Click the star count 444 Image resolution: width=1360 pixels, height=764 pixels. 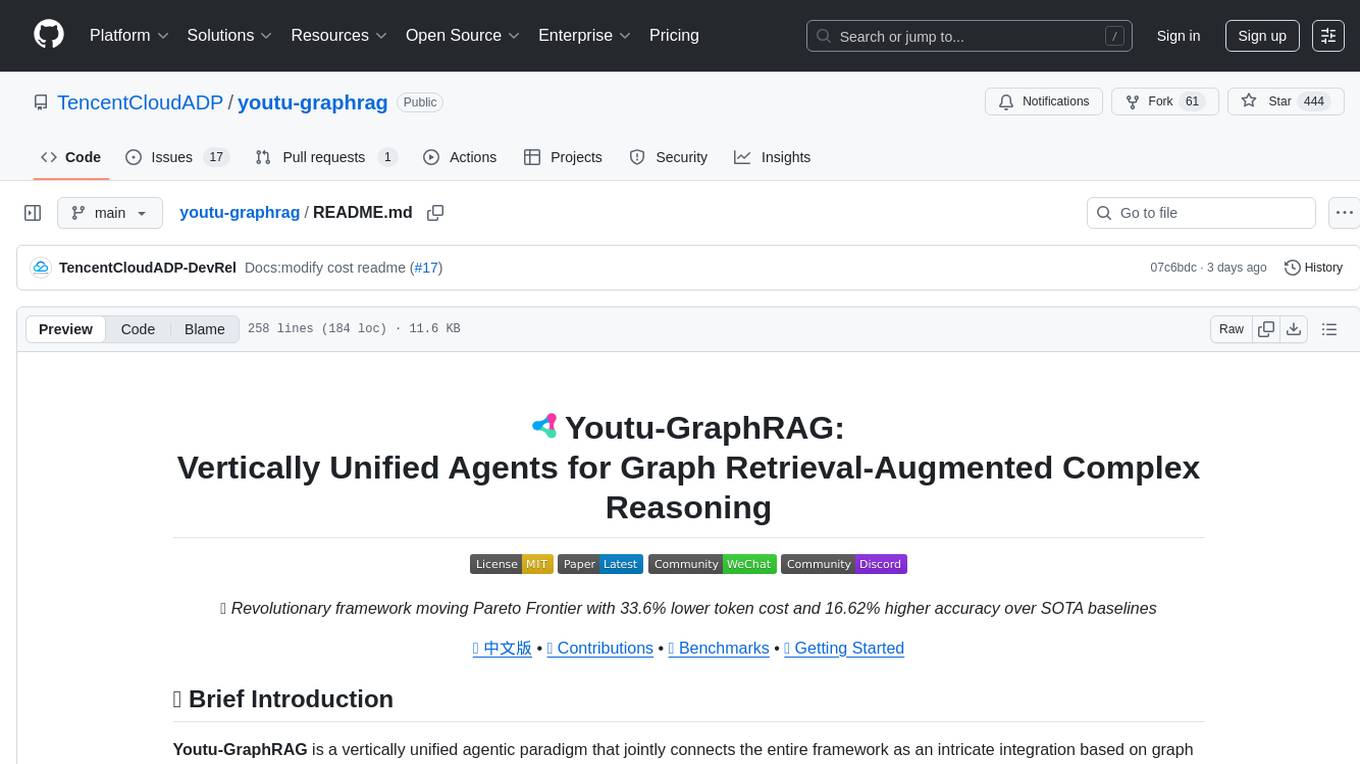coord(1314,102)
